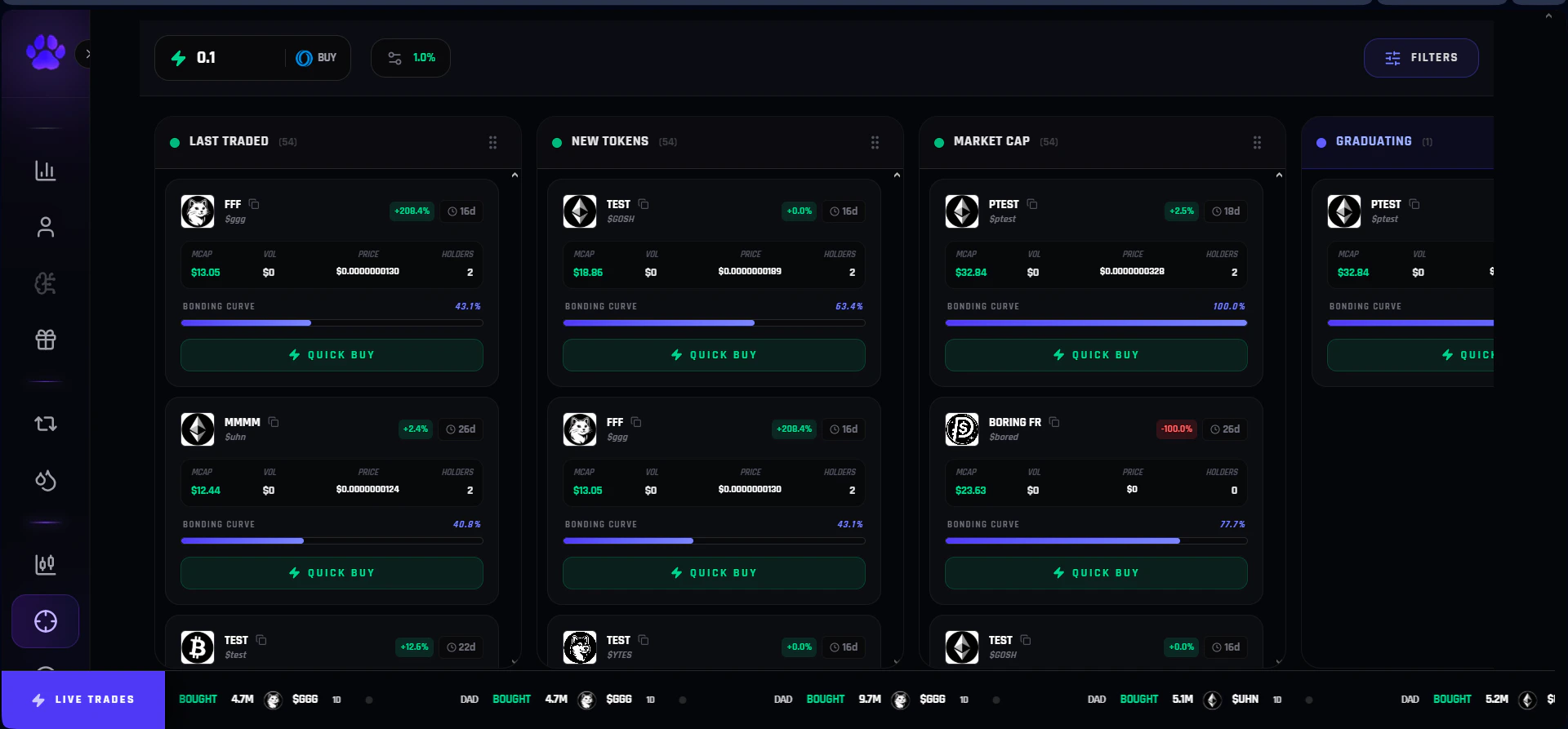1568x729 pixels.
Task: Open the FILTERS button
Action: point(1421,58)
